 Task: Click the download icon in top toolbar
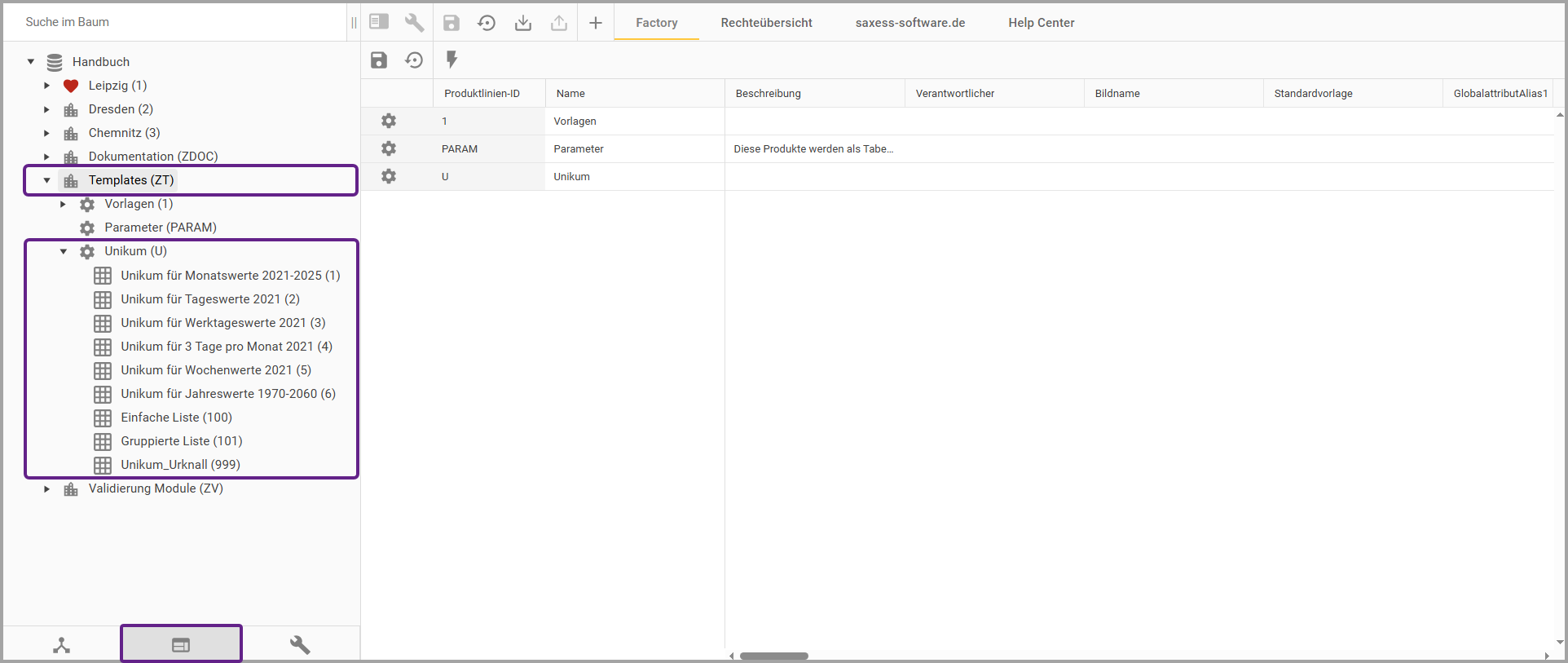523,23
